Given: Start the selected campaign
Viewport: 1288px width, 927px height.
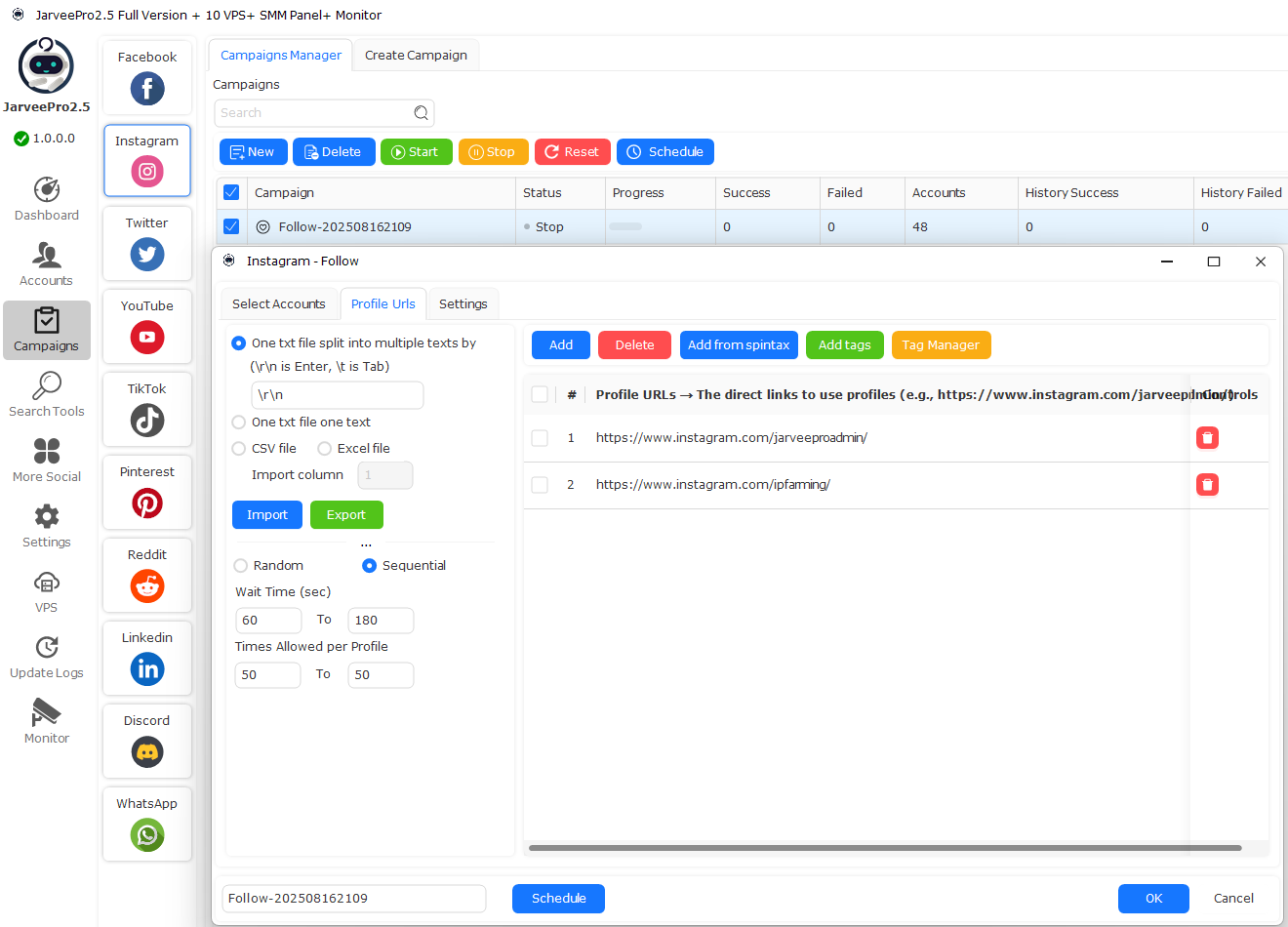Looking at the screenshot, I should [x=417, y=152].
